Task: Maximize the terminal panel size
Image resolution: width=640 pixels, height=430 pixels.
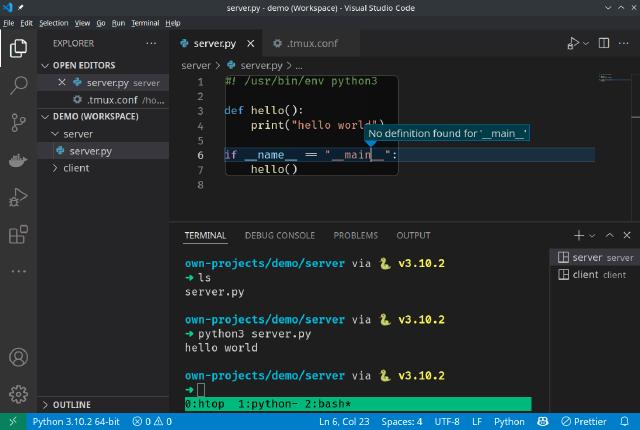Action: click(x=609, y=235)
